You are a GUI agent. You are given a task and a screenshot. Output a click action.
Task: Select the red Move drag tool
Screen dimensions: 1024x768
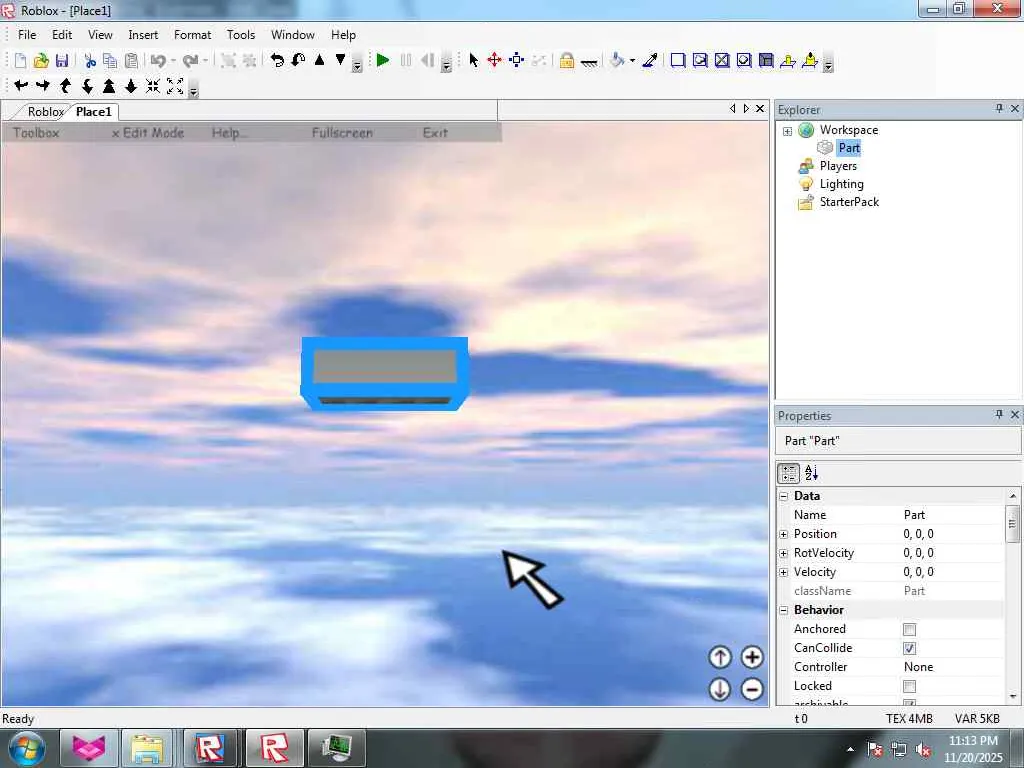pos(495,61)
